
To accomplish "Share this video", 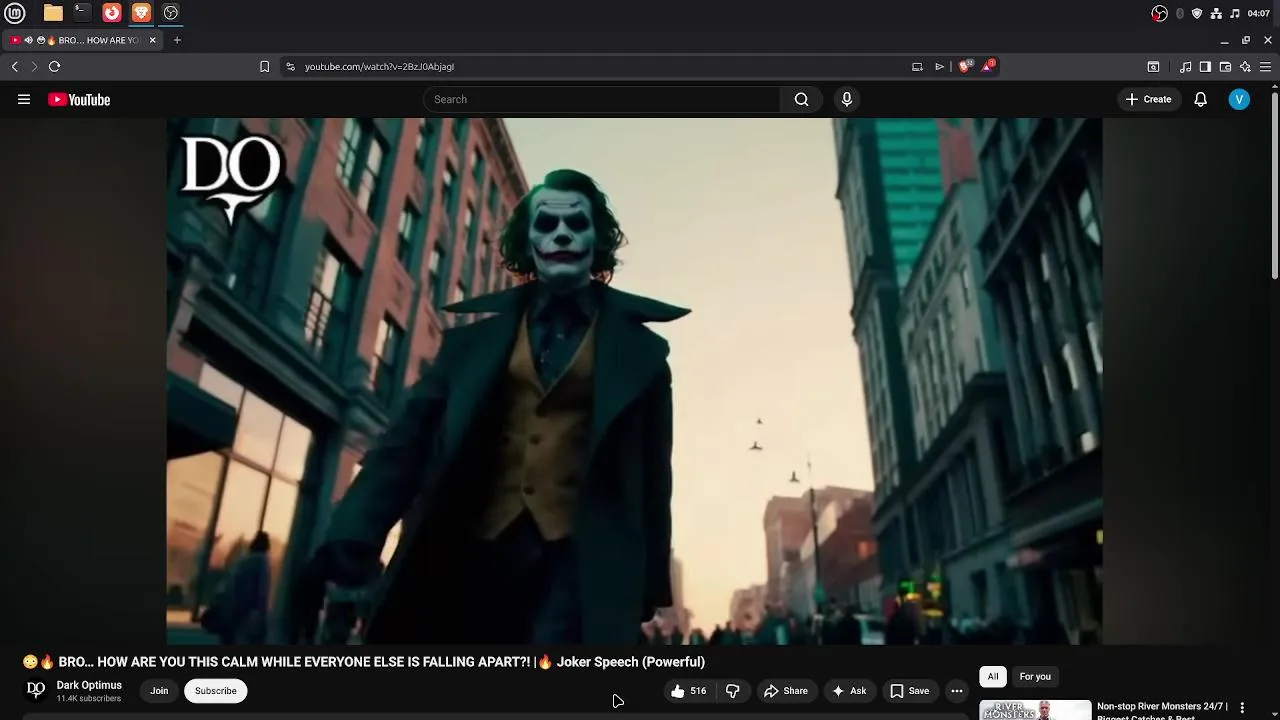I will pyautogui.click(x=786, y=691).
